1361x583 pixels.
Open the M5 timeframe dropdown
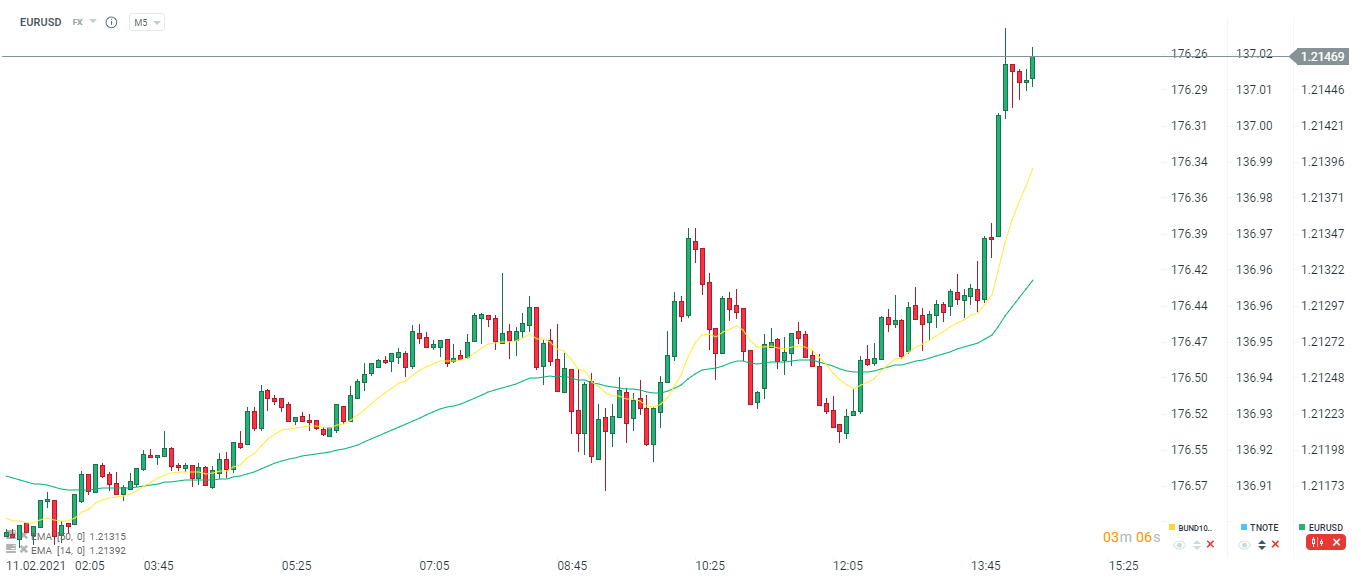point(146,22)
